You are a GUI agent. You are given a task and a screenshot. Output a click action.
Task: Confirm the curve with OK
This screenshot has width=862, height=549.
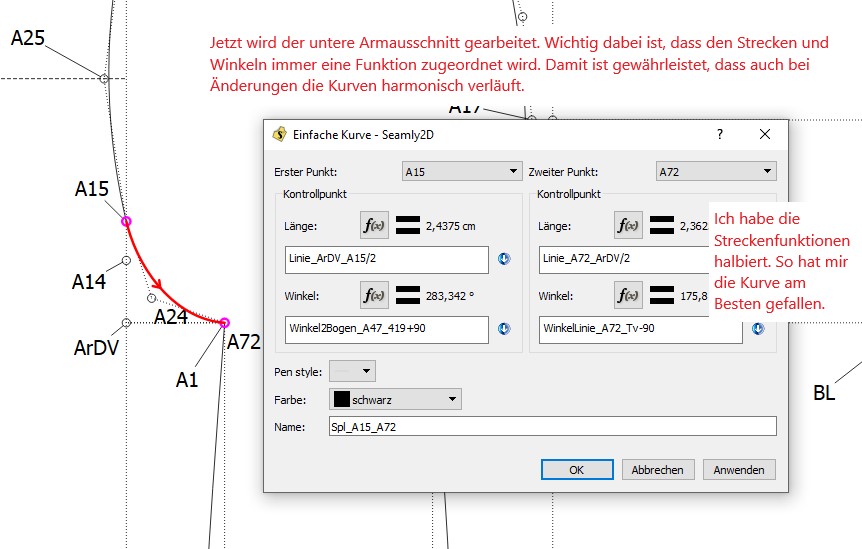coord(576,469)
